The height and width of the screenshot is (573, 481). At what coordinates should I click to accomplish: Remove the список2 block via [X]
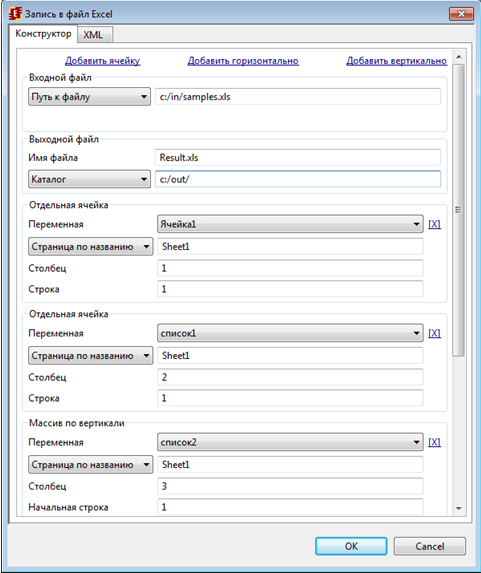[x=435, y=443]
